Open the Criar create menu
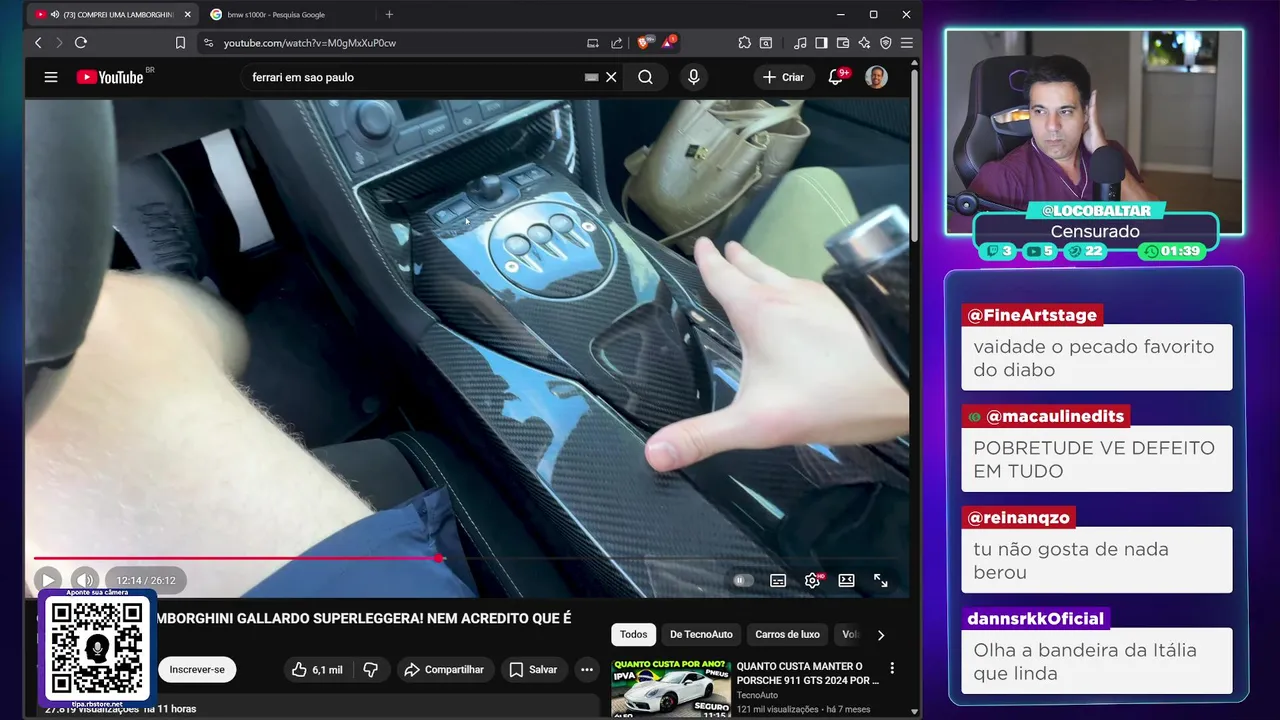 783,77
